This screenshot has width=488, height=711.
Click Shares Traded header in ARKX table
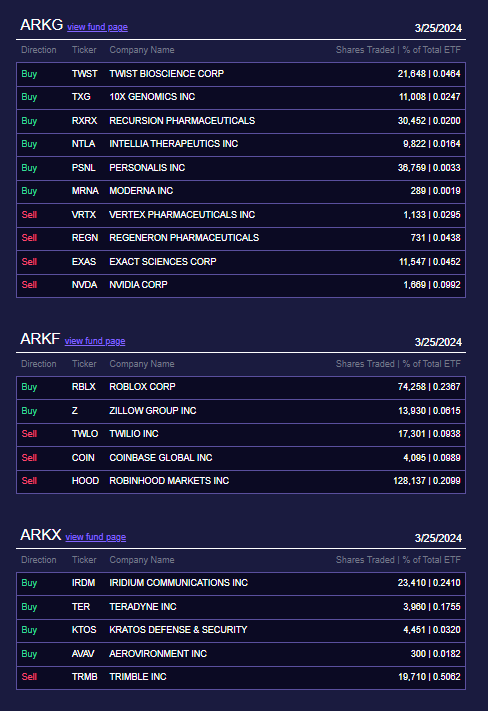point(365,560)
